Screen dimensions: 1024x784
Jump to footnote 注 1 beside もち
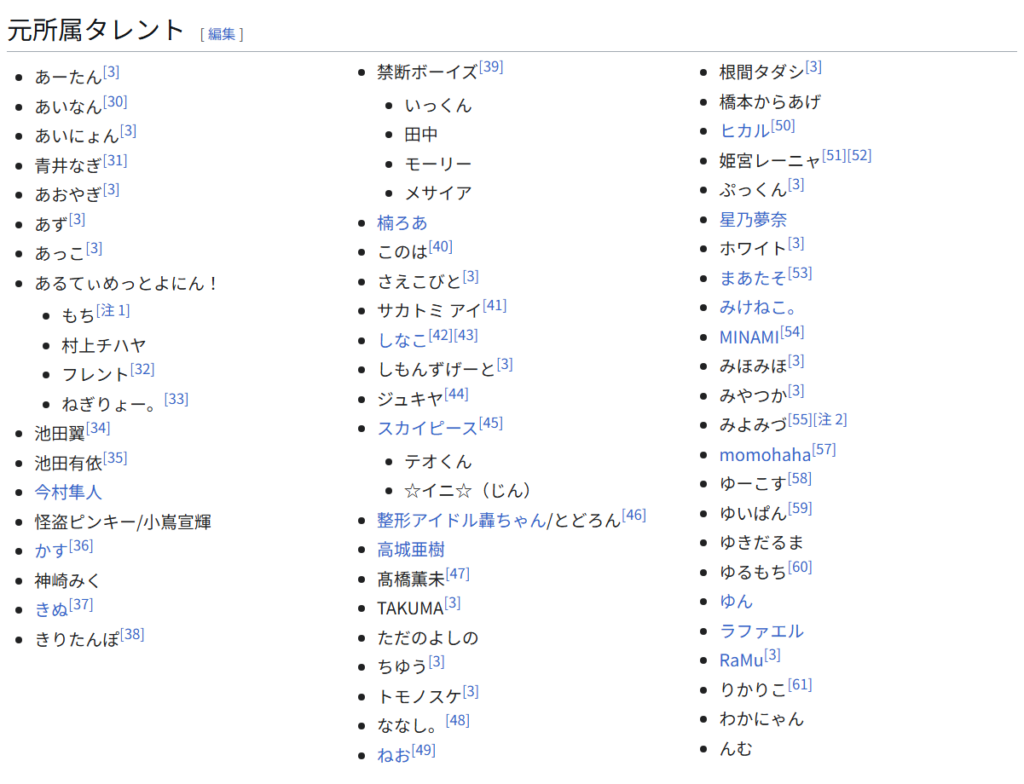tap(113, 311)
